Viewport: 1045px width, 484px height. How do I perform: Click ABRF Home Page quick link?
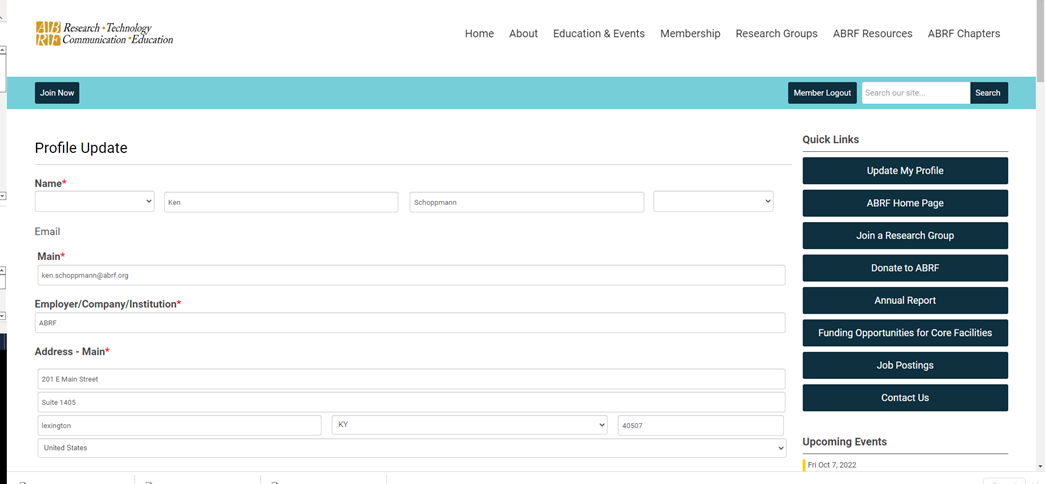pos(905,203)
